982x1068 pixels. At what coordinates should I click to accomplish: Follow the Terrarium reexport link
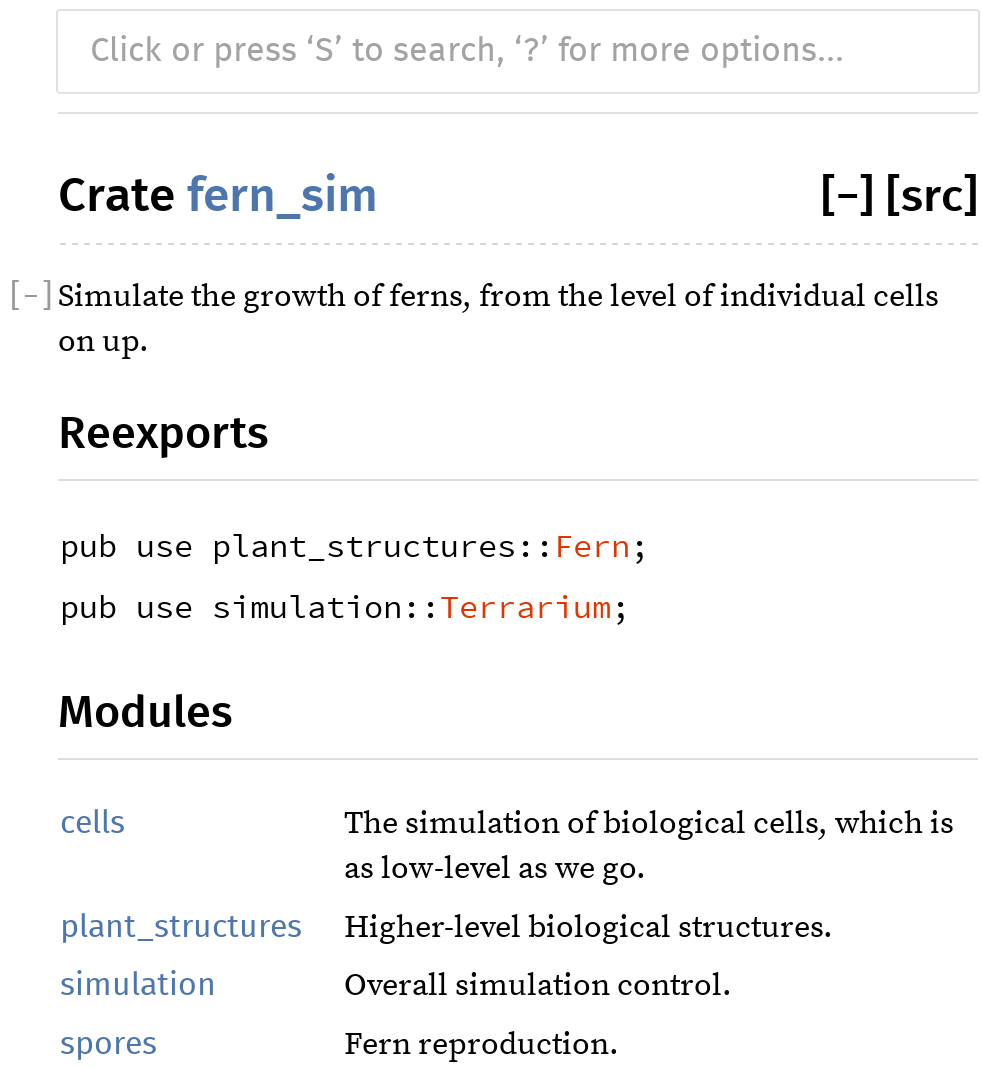click(x=526, y=607)
